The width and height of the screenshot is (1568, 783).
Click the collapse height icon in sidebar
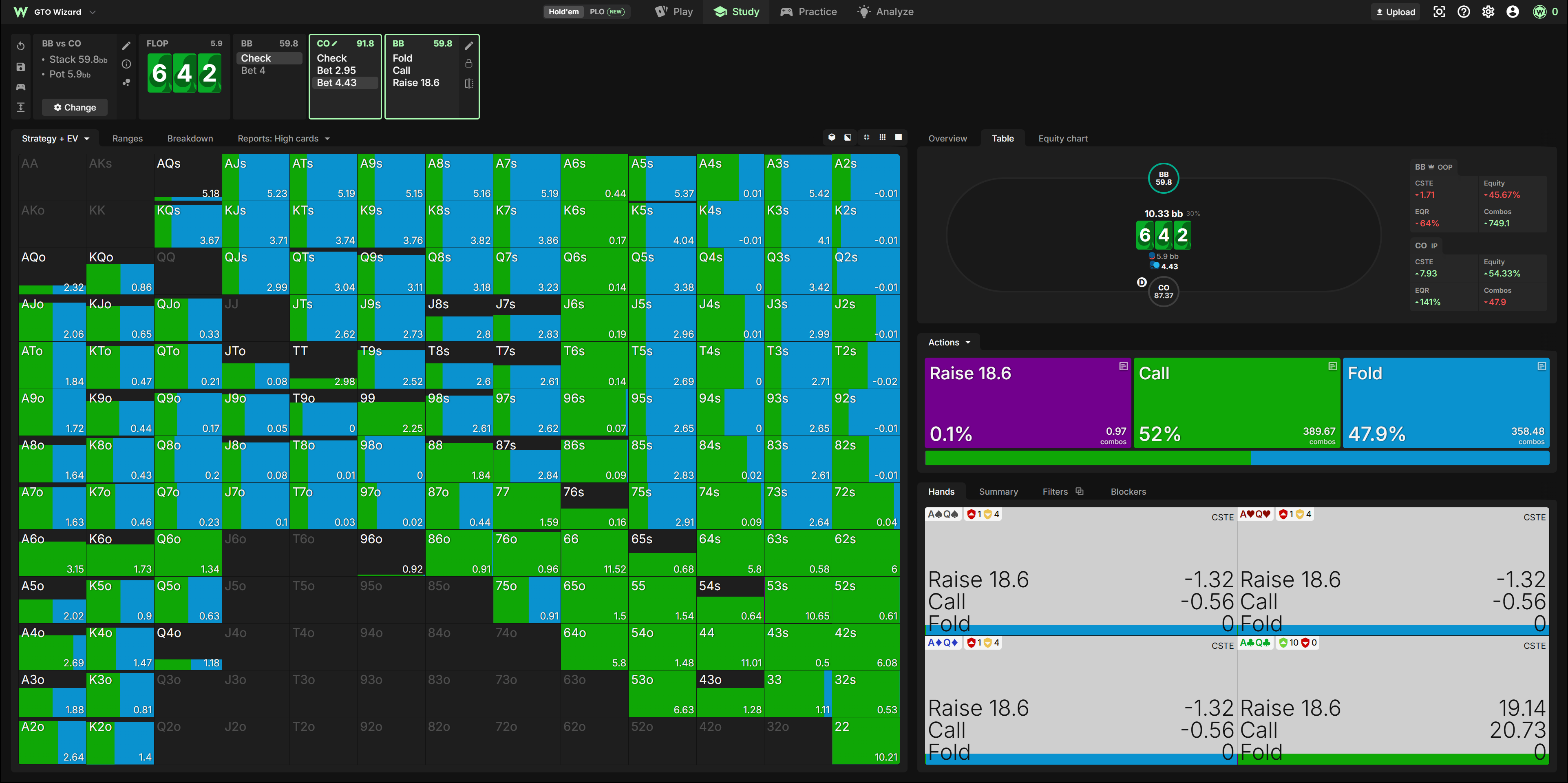click(x=21, y=107)
